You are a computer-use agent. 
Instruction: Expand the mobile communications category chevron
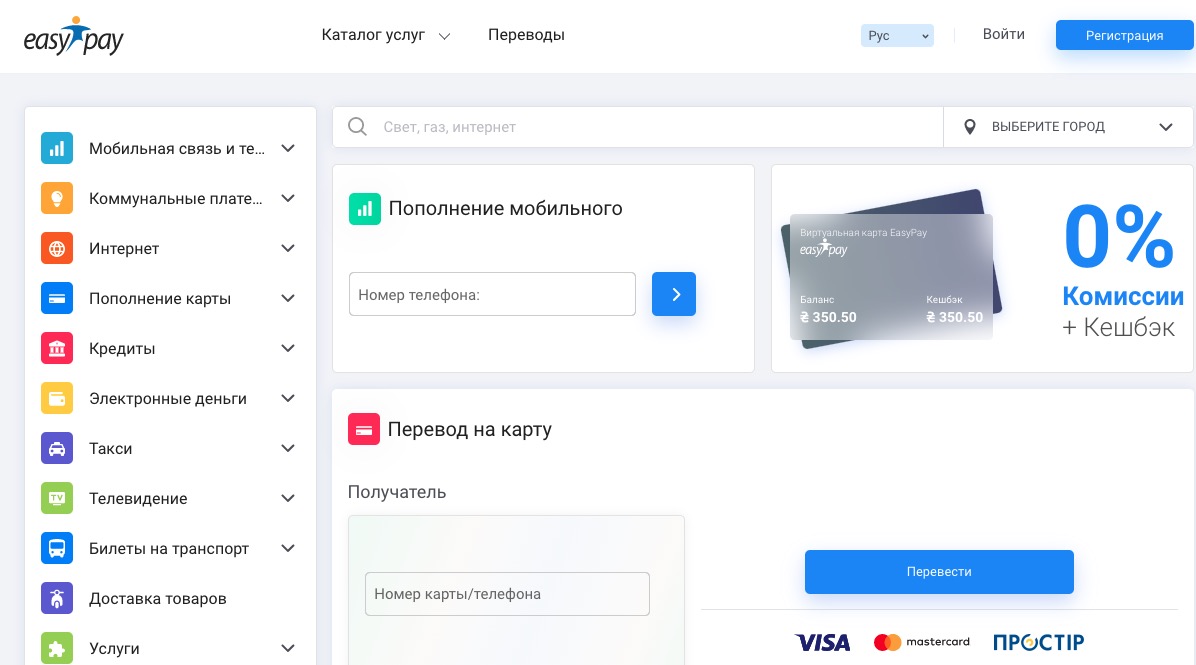tap(288, 149)
